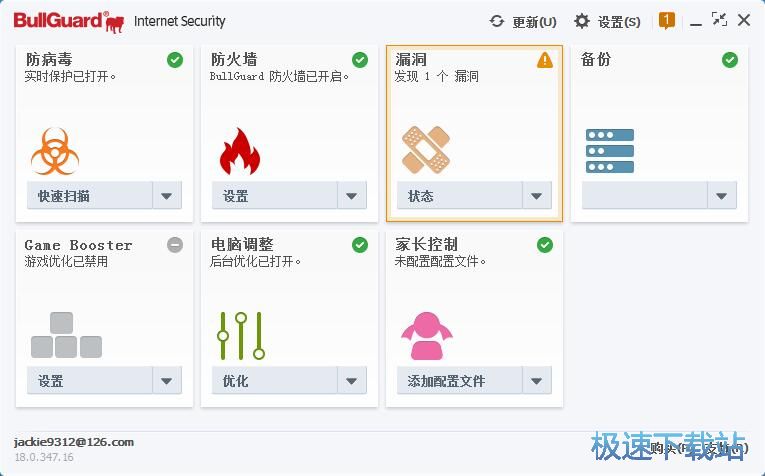The image size is (765, 476).
Task: Open the 设置(S) menu
Action: pos(607,21)
